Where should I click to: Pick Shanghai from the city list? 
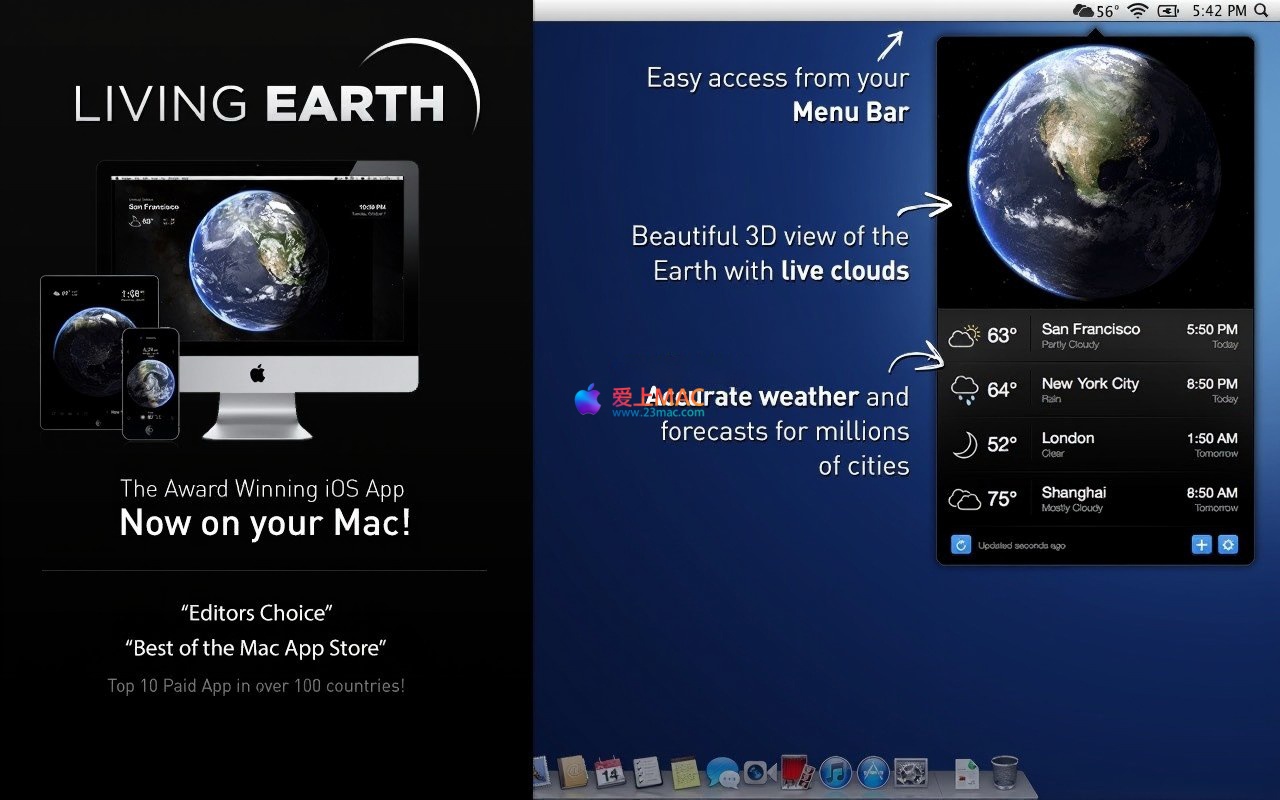click(1095, 499)
